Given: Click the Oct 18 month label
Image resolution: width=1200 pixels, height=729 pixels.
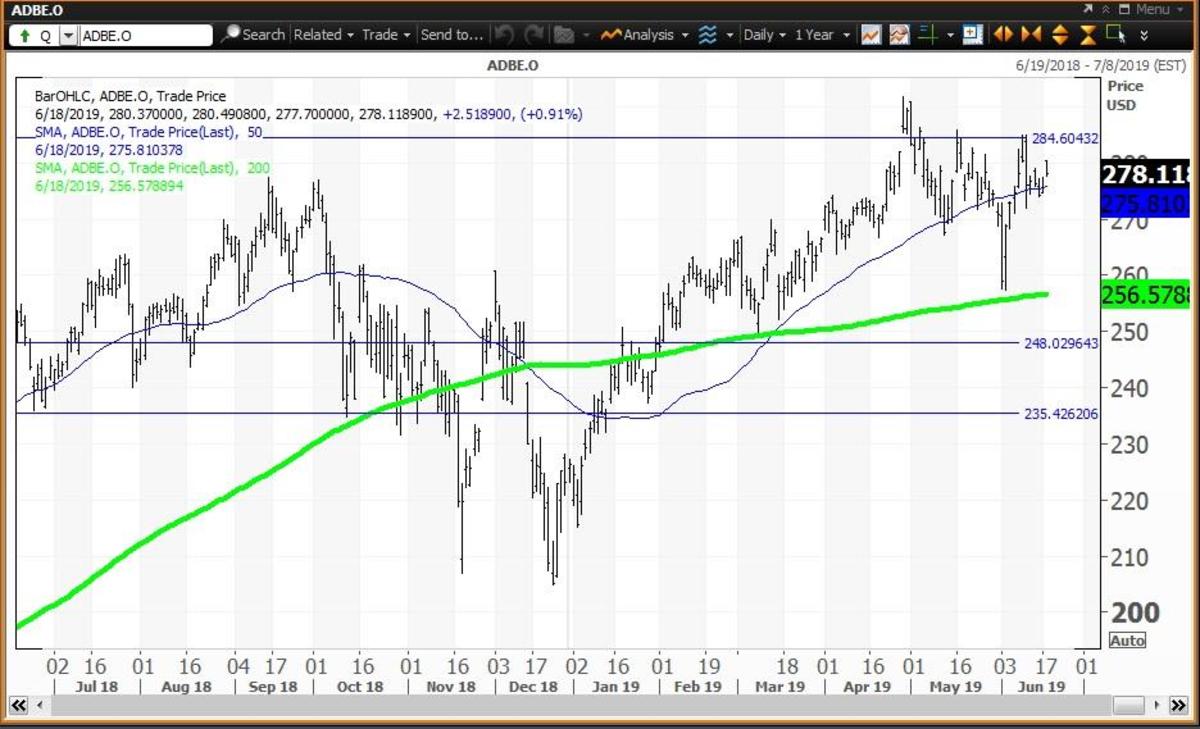Looking at the screenshot, I should pyautogui.click(x=359, y=687).
